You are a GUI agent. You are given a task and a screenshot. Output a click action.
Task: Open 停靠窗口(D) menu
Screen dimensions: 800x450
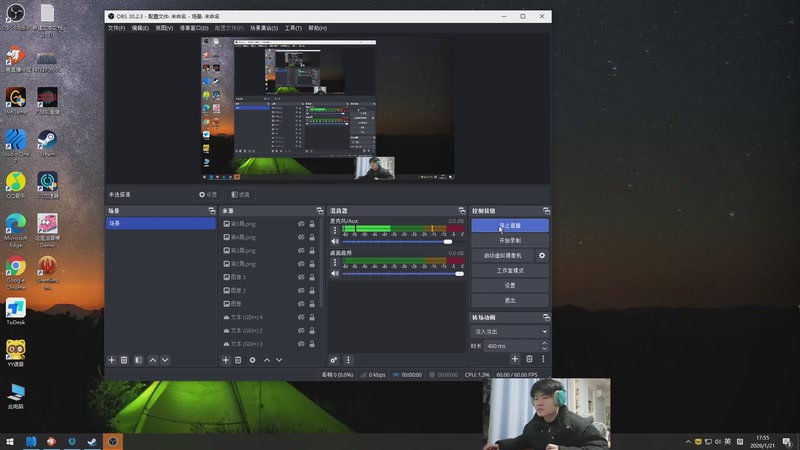pos(194,28)
